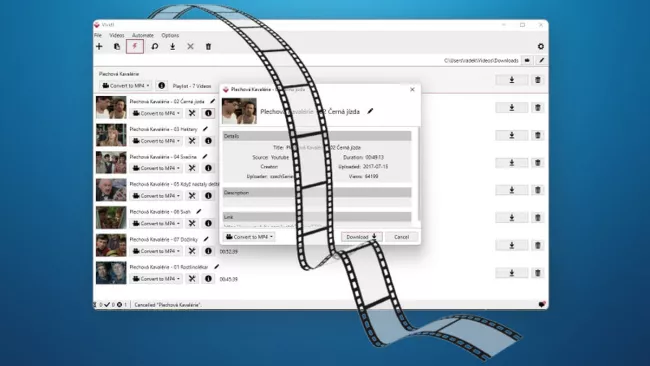Screen dimensions: 650x366
Task: Click the scissors tools icon in 01 Rozčilnolékar row
Action: coord(192,279)
